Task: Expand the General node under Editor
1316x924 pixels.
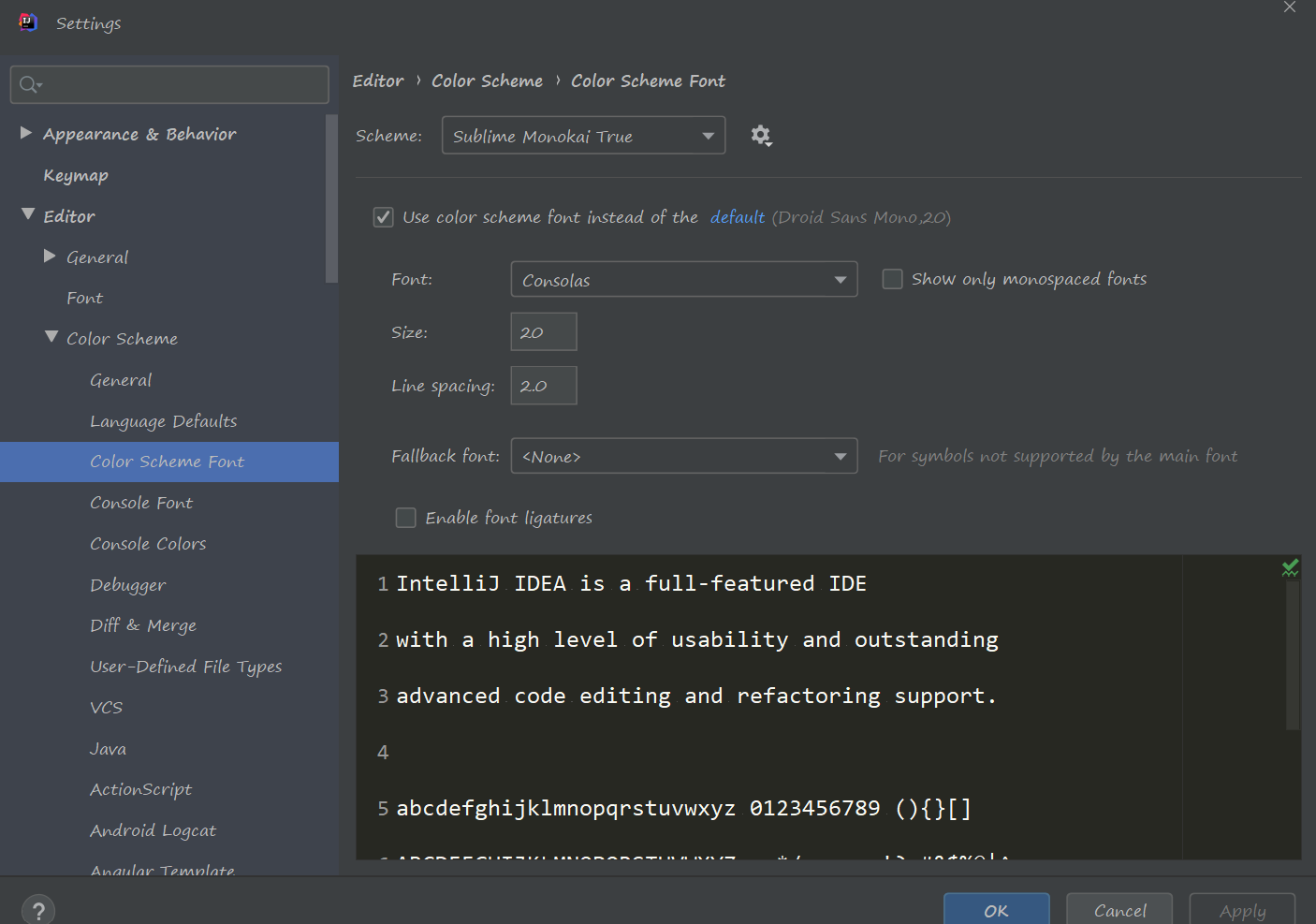Action: (x=50, y=256)
